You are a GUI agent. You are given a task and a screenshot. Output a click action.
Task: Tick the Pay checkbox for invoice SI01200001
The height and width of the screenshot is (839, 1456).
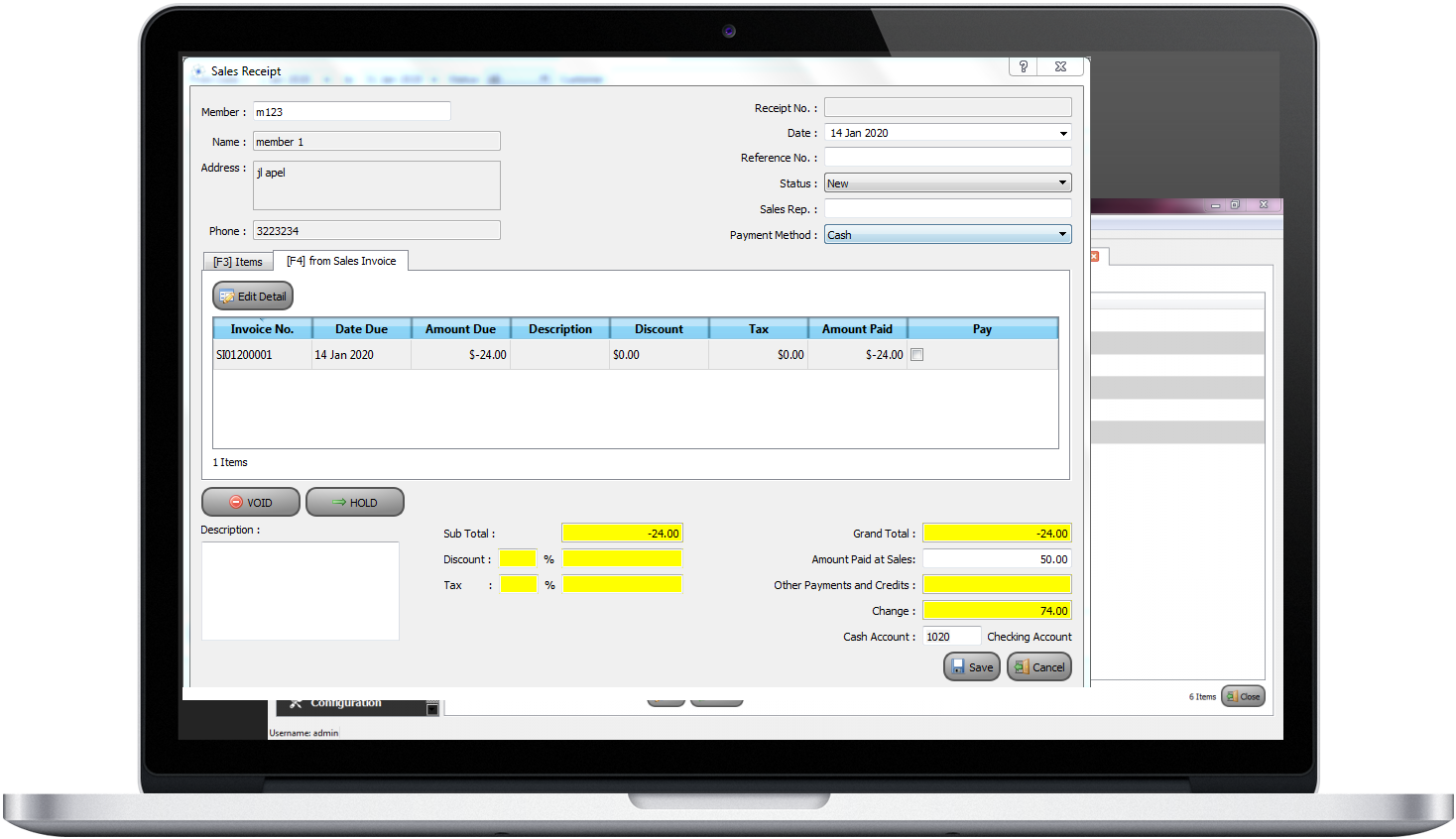coord(917,355)
